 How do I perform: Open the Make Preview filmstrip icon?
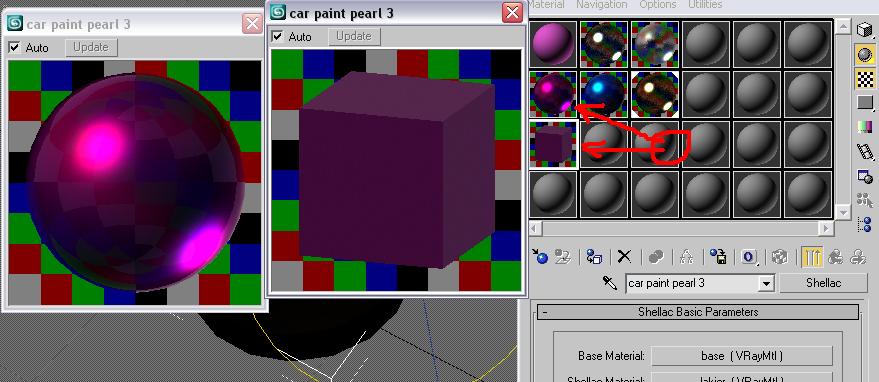[x=866, y=151]
